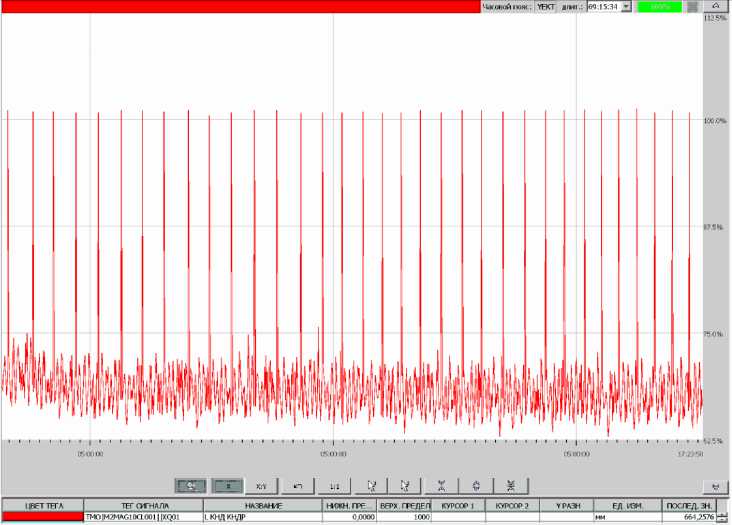This screenshot has width=732, height=525.
Task: Toggle the zoom mode button in the toolbar
Action: 190,485
